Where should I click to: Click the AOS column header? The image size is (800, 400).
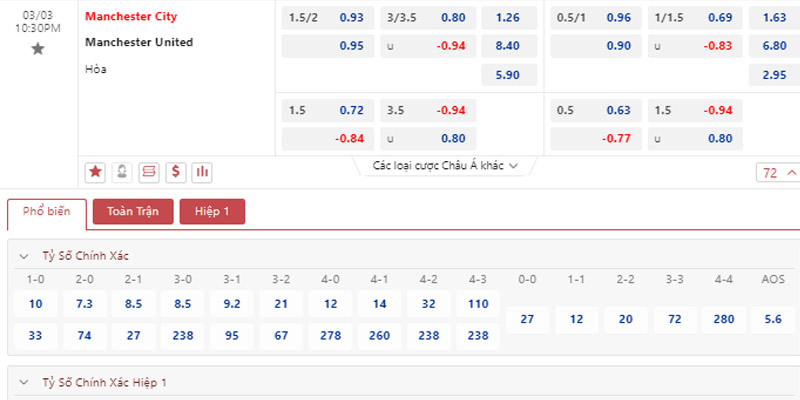pos(773,280)
